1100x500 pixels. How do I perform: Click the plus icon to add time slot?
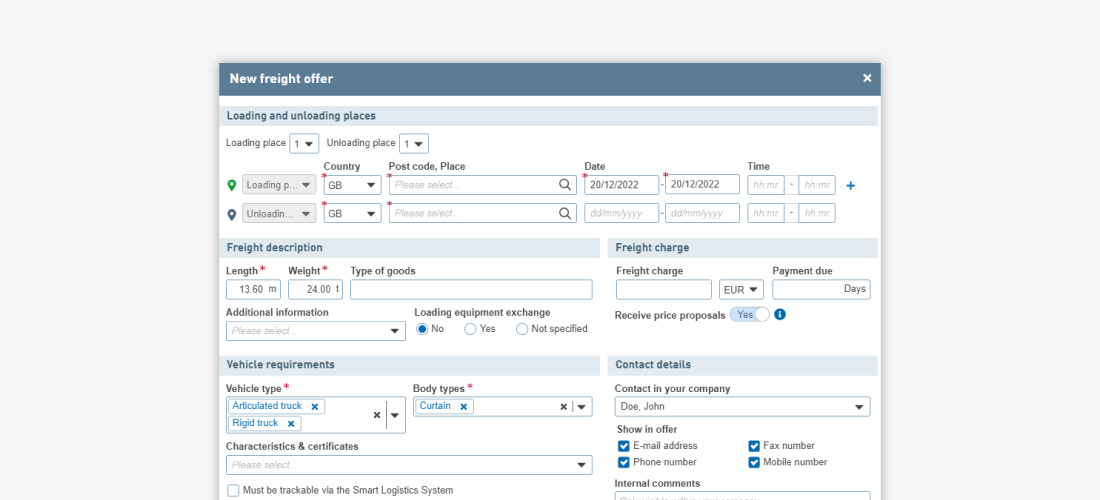coord(851,185)
